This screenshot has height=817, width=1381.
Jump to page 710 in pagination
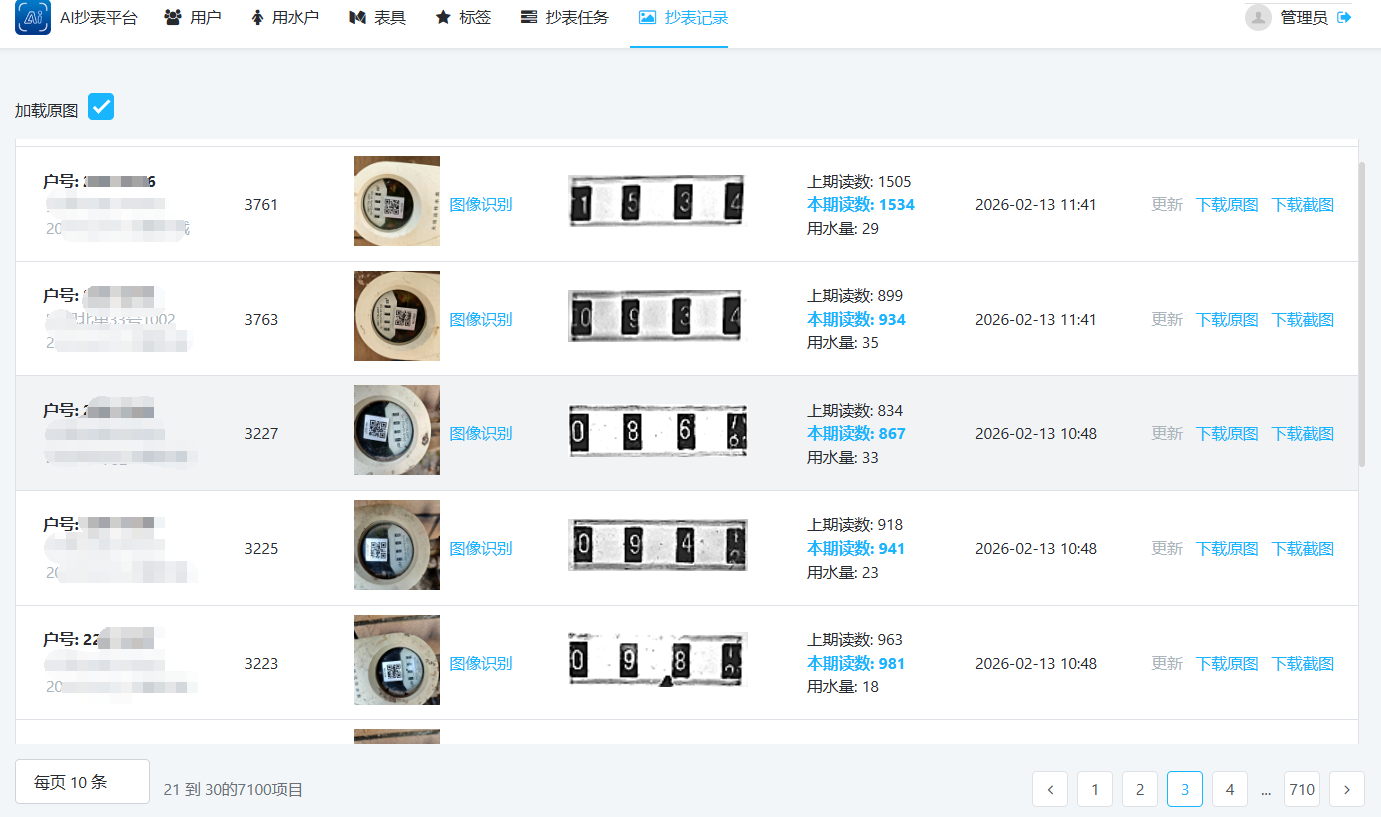(x=1301, y=789)
